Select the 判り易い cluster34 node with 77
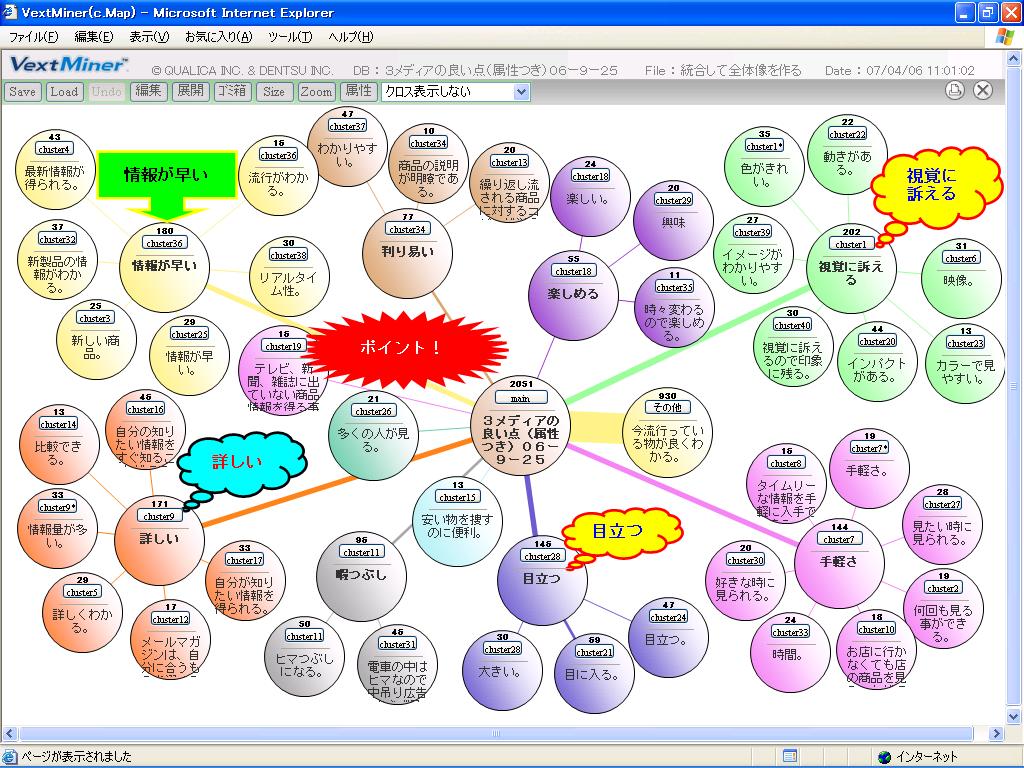1024x768 pixels. (x=408, y=254)
